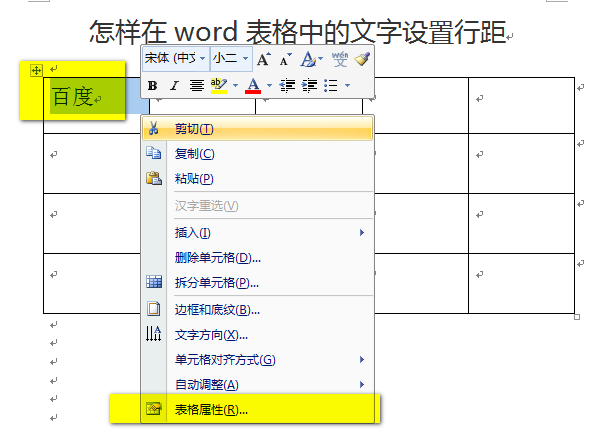Toggle bold formatting in mini toolbar
600x429 pixels.
tap(152, 85)
